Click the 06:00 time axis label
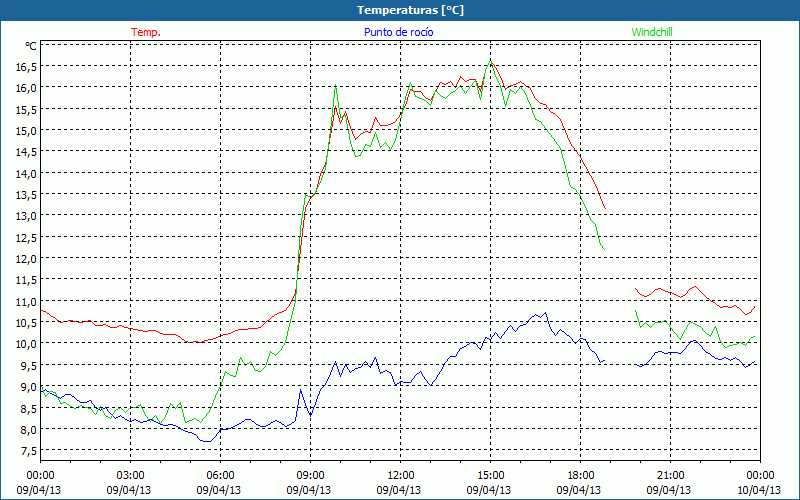Image resolution: width=800 pixels, height=500 pixels. [x=220, y=475]
